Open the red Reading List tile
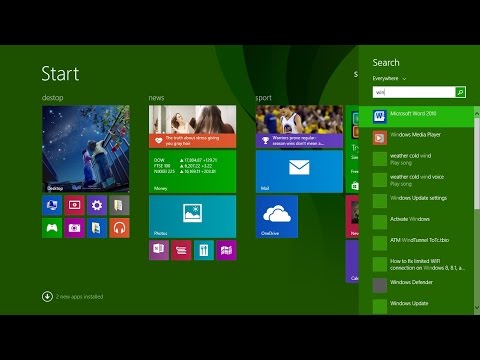This screenshot has width=480, height=360. (181, 250)
